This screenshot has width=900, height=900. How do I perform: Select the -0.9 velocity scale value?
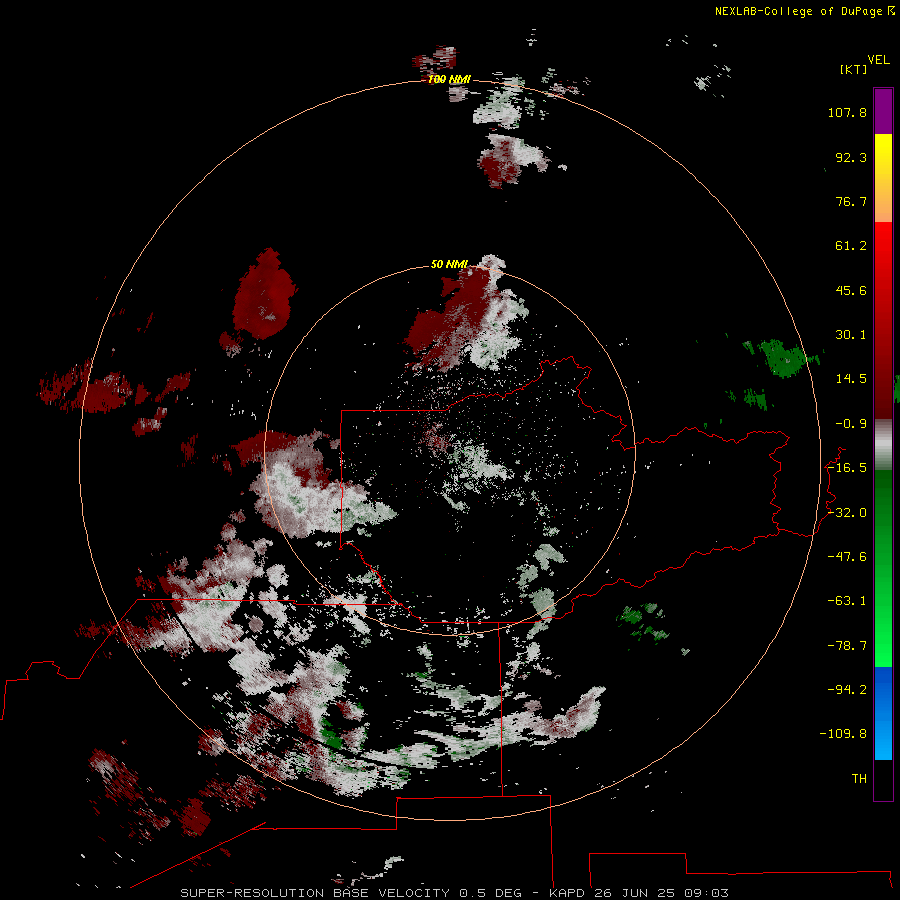[851, 424]
